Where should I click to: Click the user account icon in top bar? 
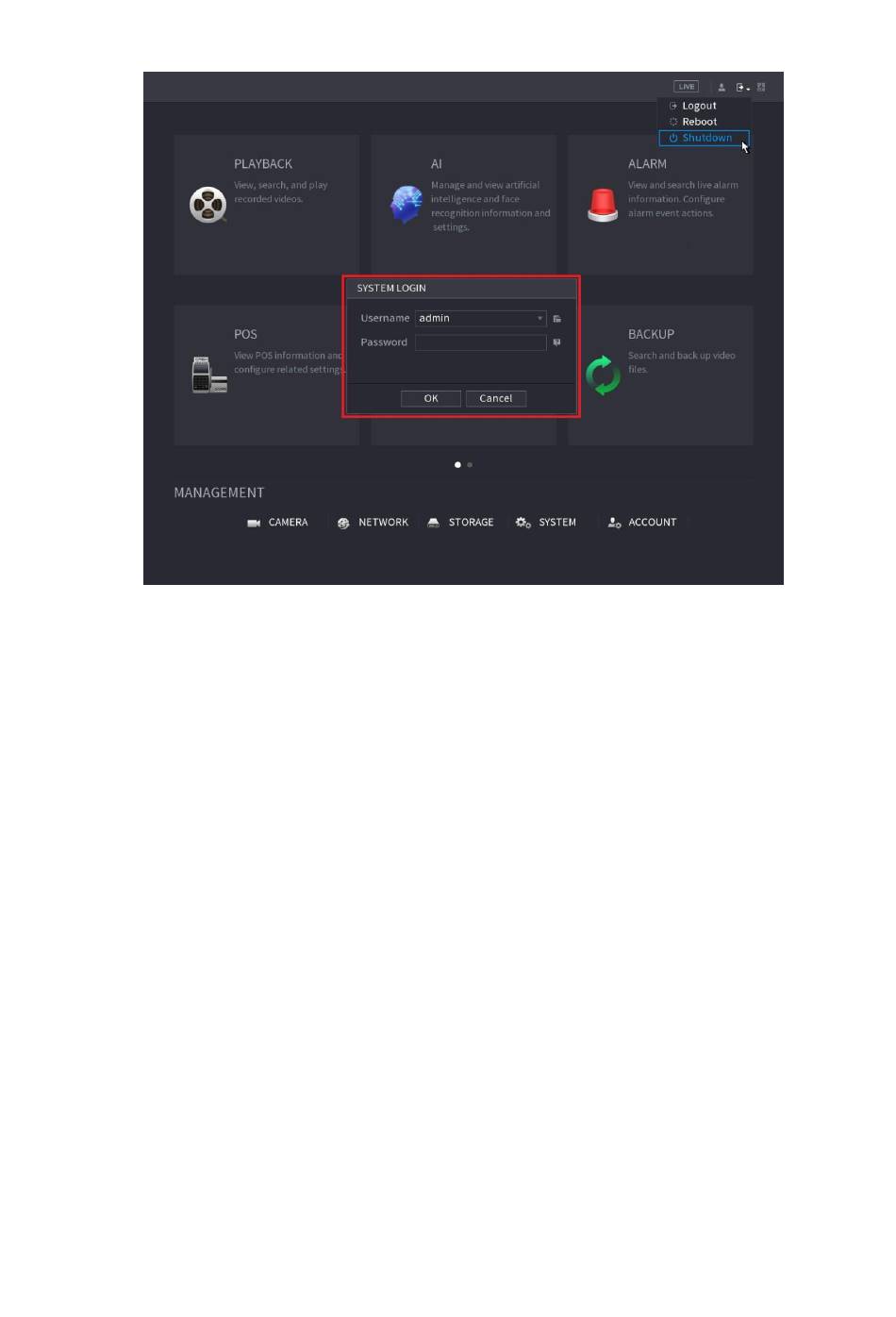(x=722, y=87)
